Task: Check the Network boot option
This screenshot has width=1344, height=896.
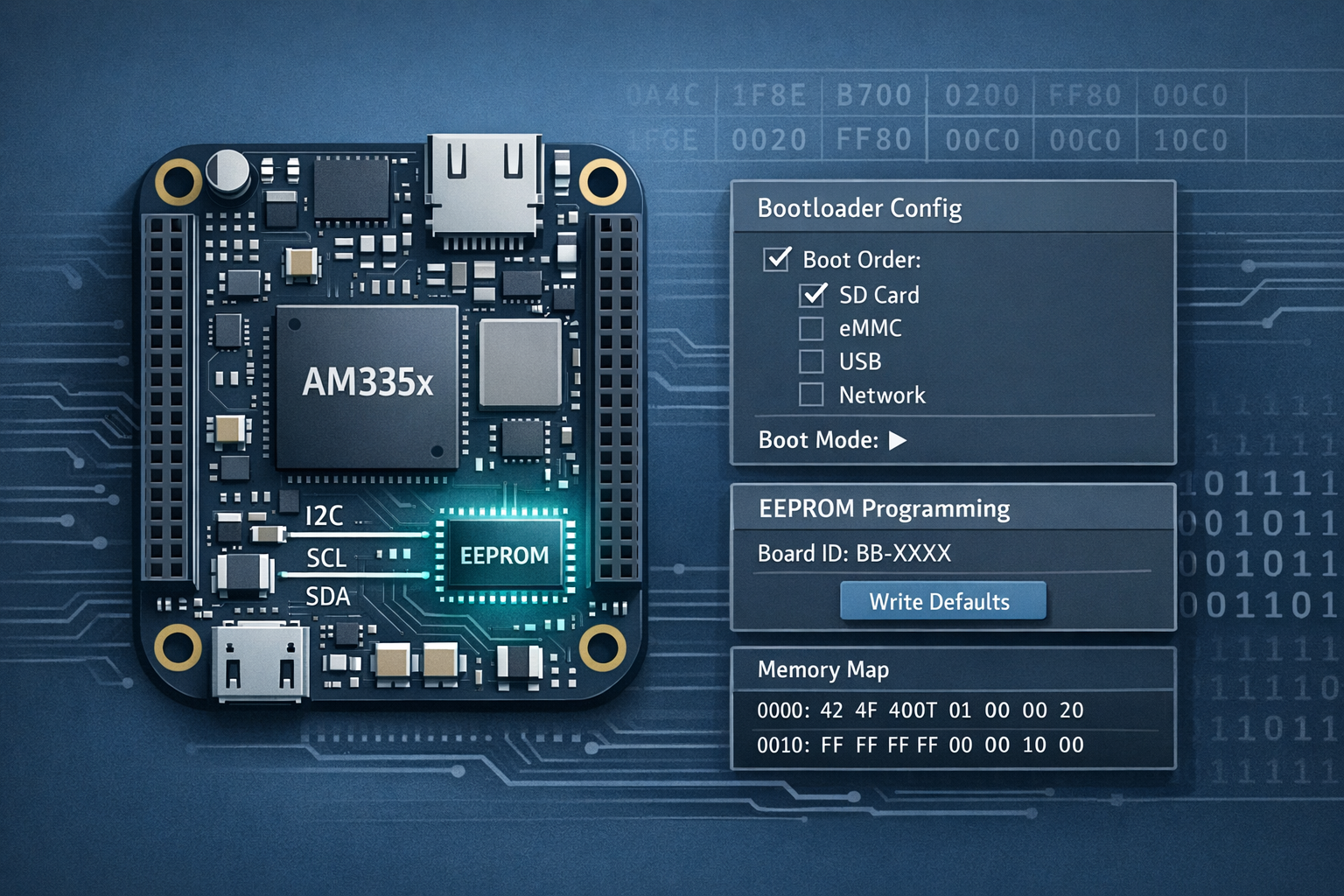Action: coord(811,395)
